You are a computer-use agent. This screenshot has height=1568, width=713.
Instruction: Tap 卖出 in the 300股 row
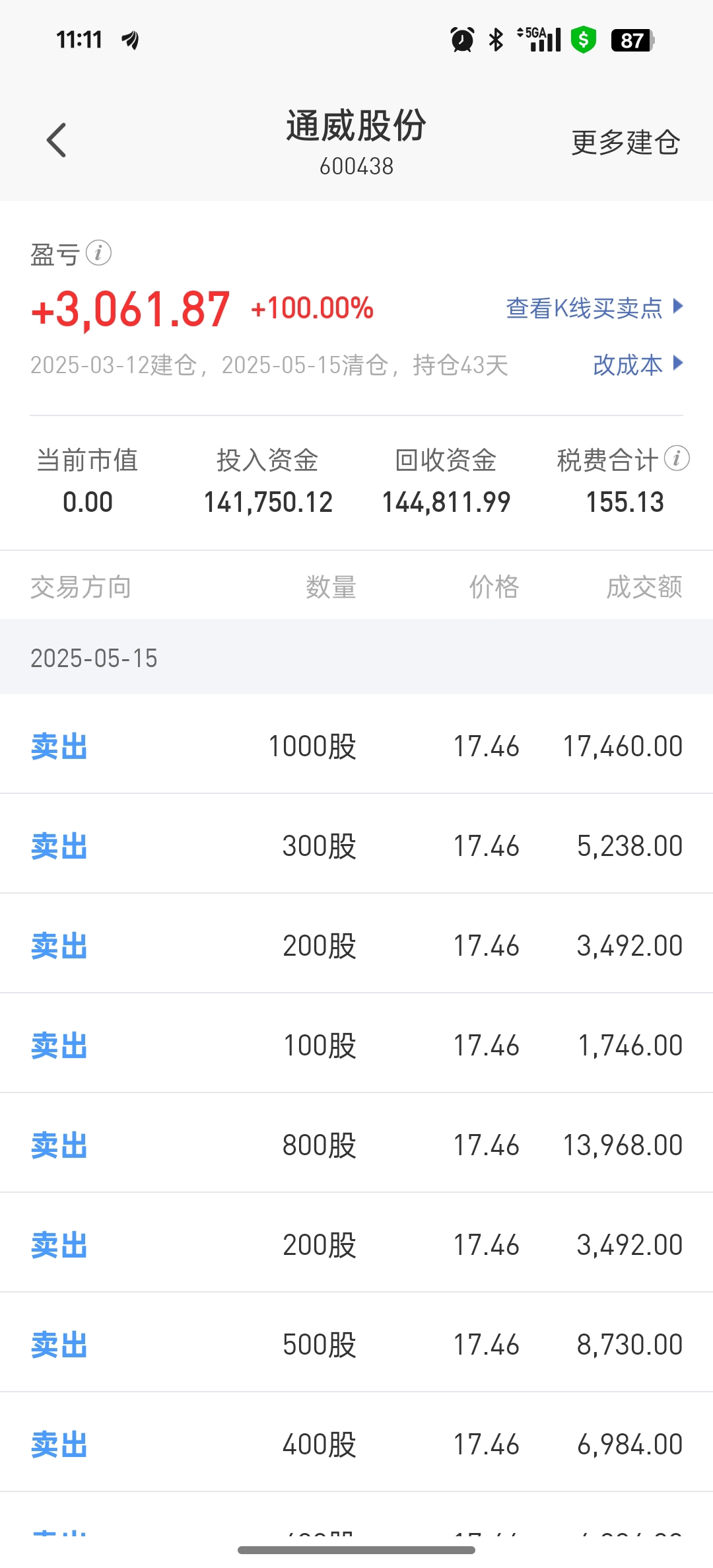tap(59, 846)
